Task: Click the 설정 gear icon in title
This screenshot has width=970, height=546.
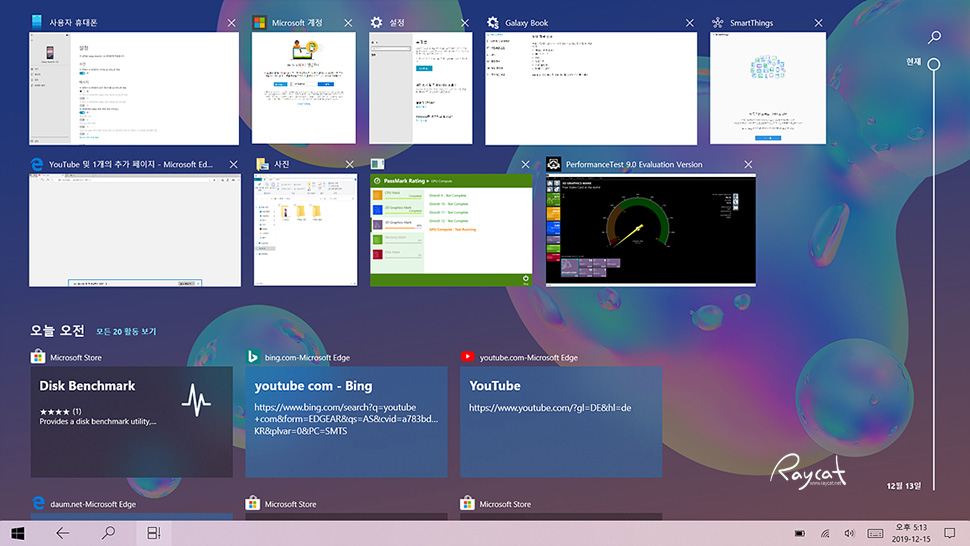Action: pos(376,22)
